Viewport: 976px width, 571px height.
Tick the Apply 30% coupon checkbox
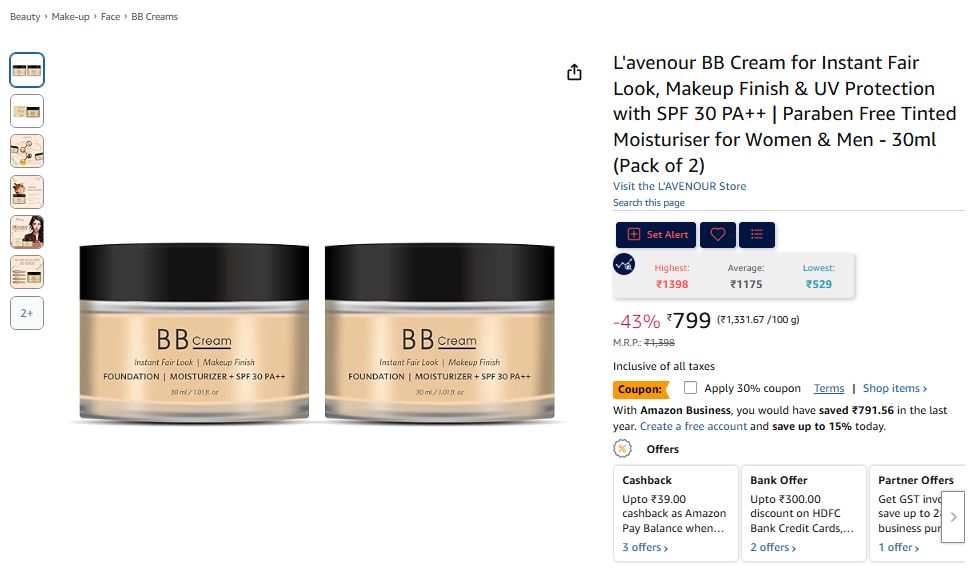pos(690,387)
